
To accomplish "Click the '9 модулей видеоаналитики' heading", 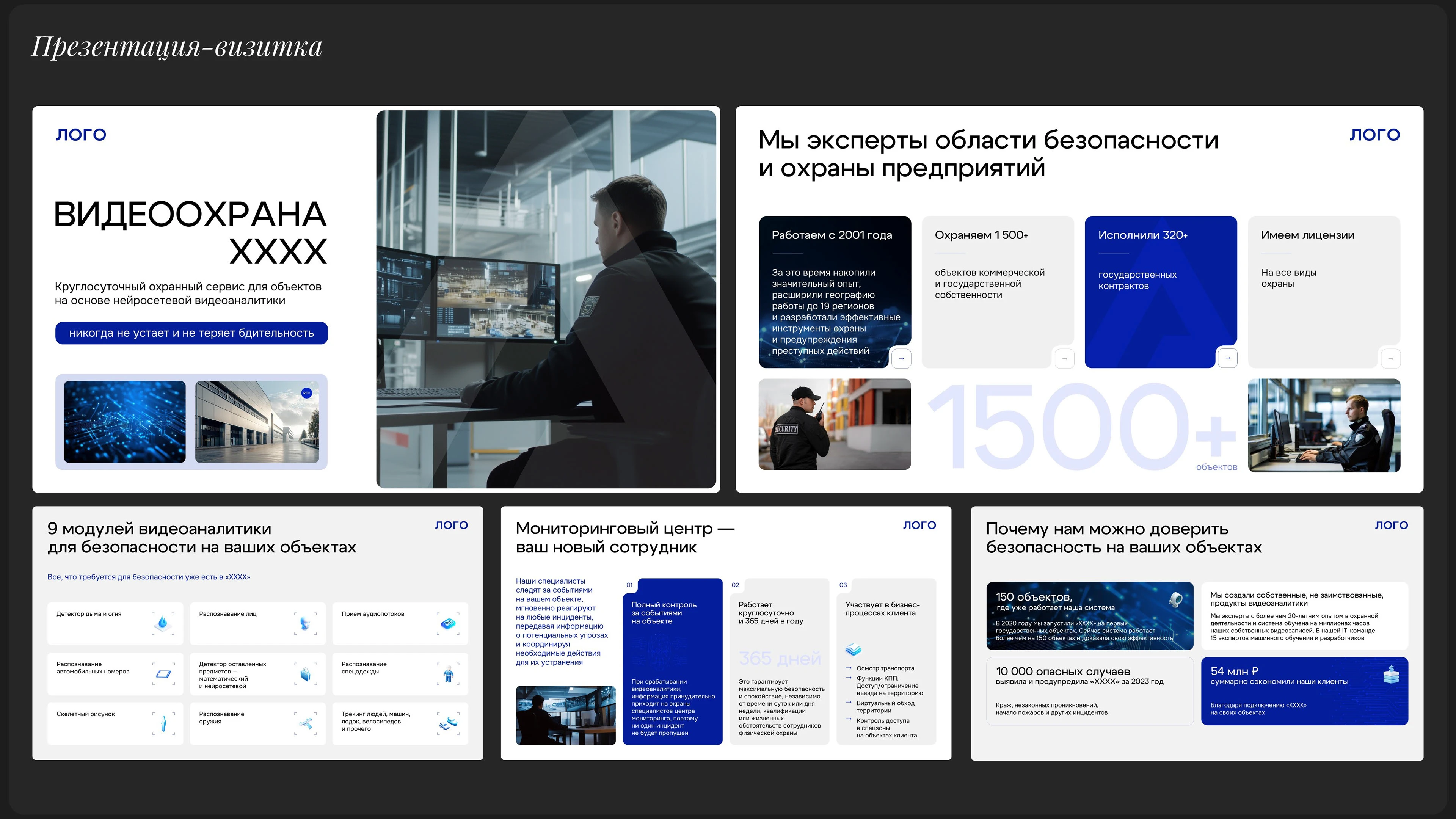I will [x=202, y=538].
